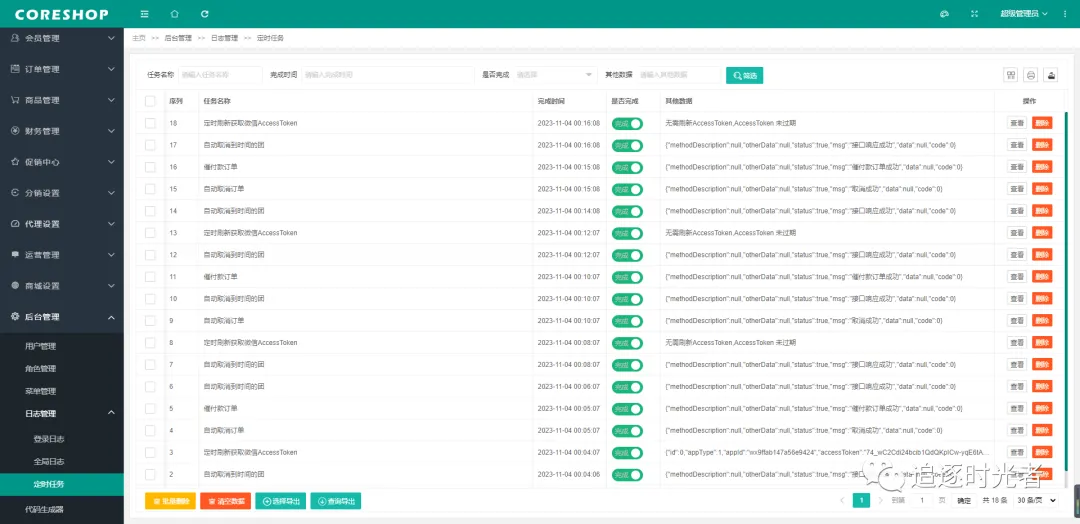Refresh the page using the reload icon
Screen dimensions: 1080x524
pos(205,14)
